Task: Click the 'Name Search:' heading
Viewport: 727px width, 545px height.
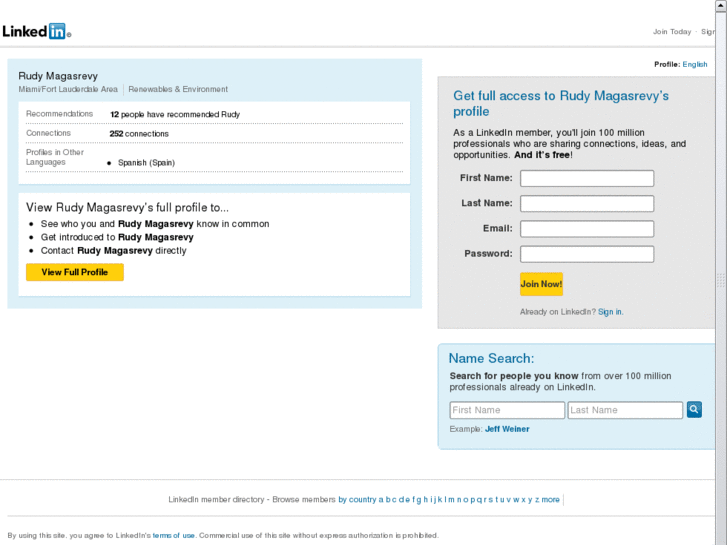Action: pos(491,358)
